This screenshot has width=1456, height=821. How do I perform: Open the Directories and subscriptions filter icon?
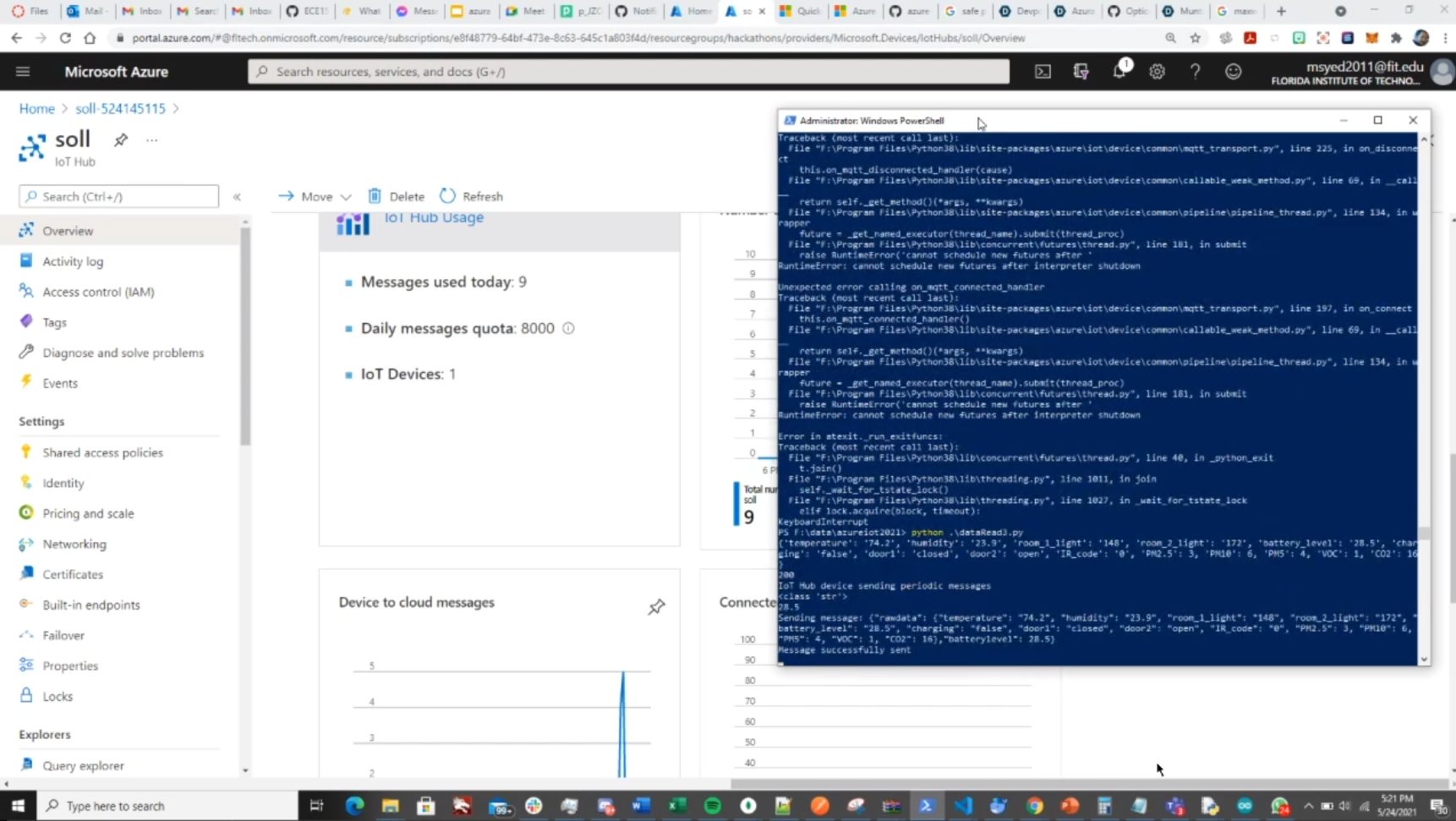pyautogui.click(x=1081, y=72)
